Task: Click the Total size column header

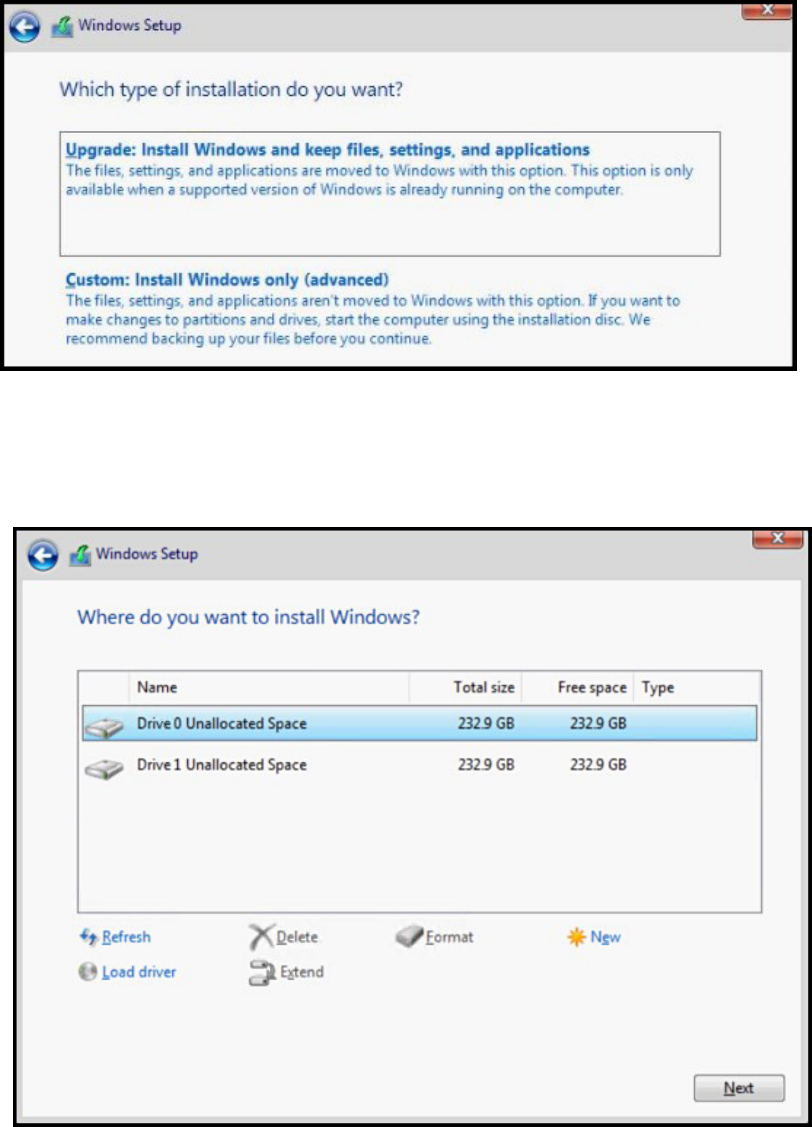Action: [x=484, y=687]
